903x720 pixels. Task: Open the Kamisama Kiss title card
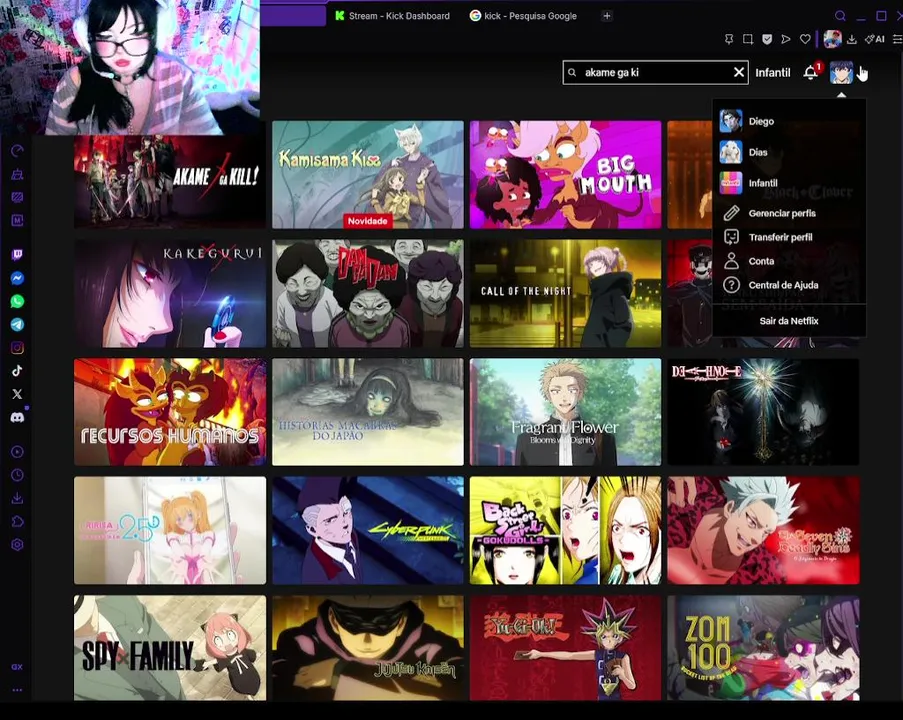(367, 175)
